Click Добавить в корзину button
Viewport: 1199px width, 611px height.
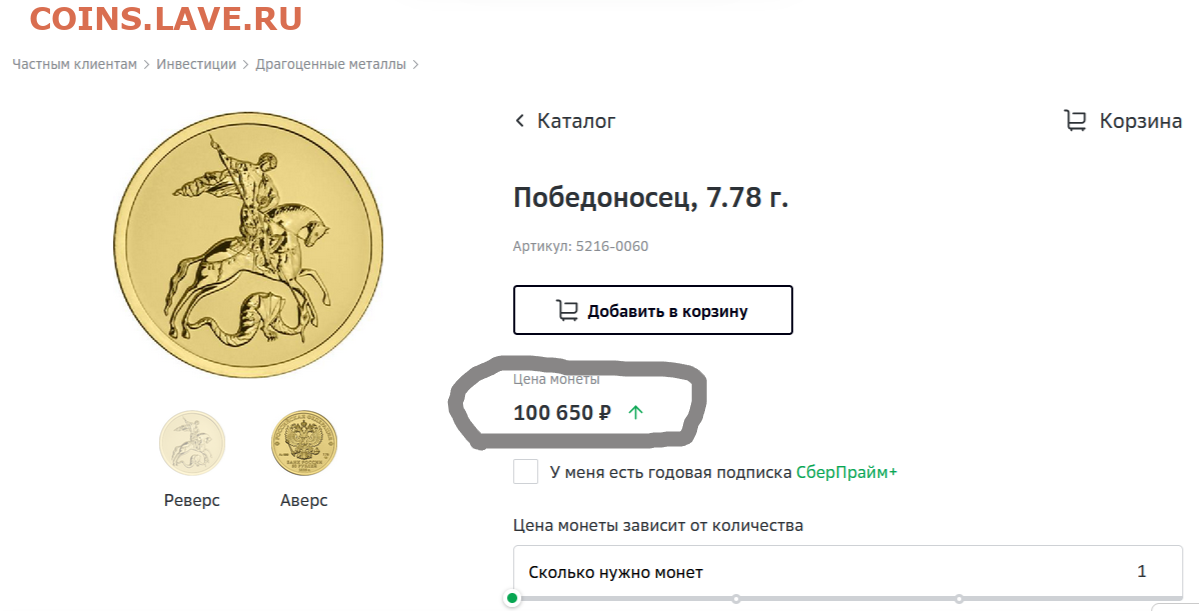[653, 310]
